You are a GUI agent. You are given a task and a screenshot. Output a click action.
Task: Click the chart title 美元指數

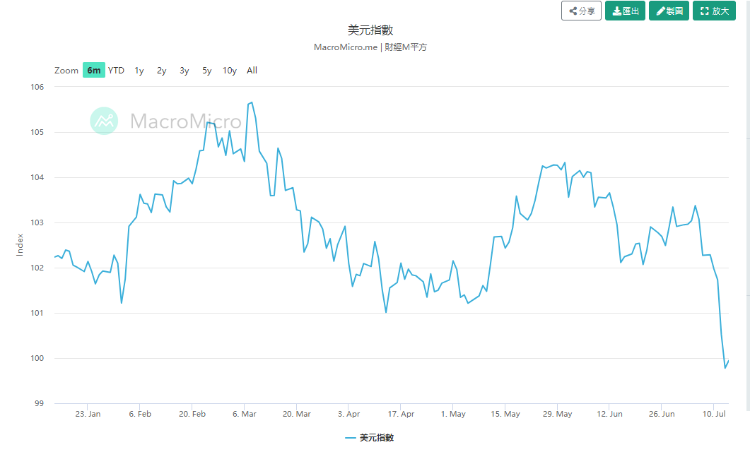pyautogui.click(x=370, y=30)
